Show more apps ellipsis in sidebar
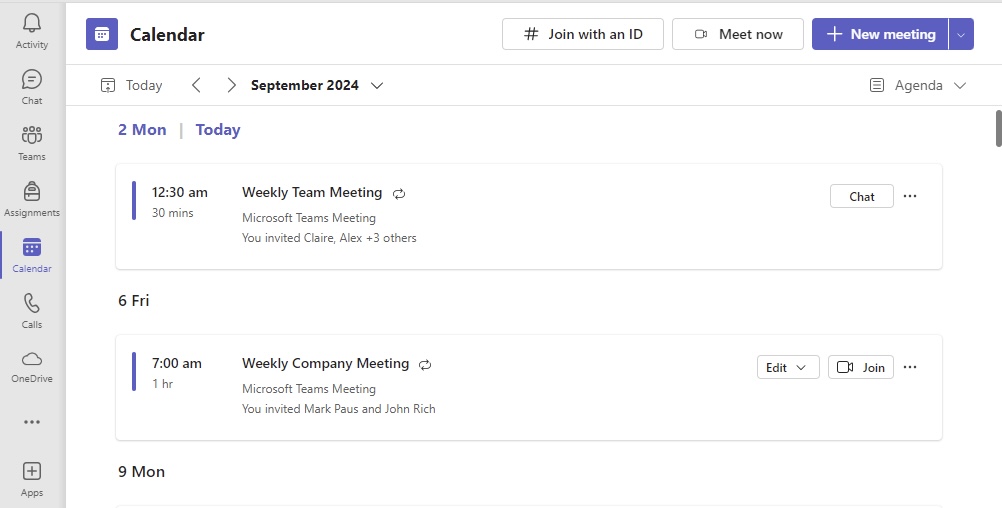 [31, 422]
